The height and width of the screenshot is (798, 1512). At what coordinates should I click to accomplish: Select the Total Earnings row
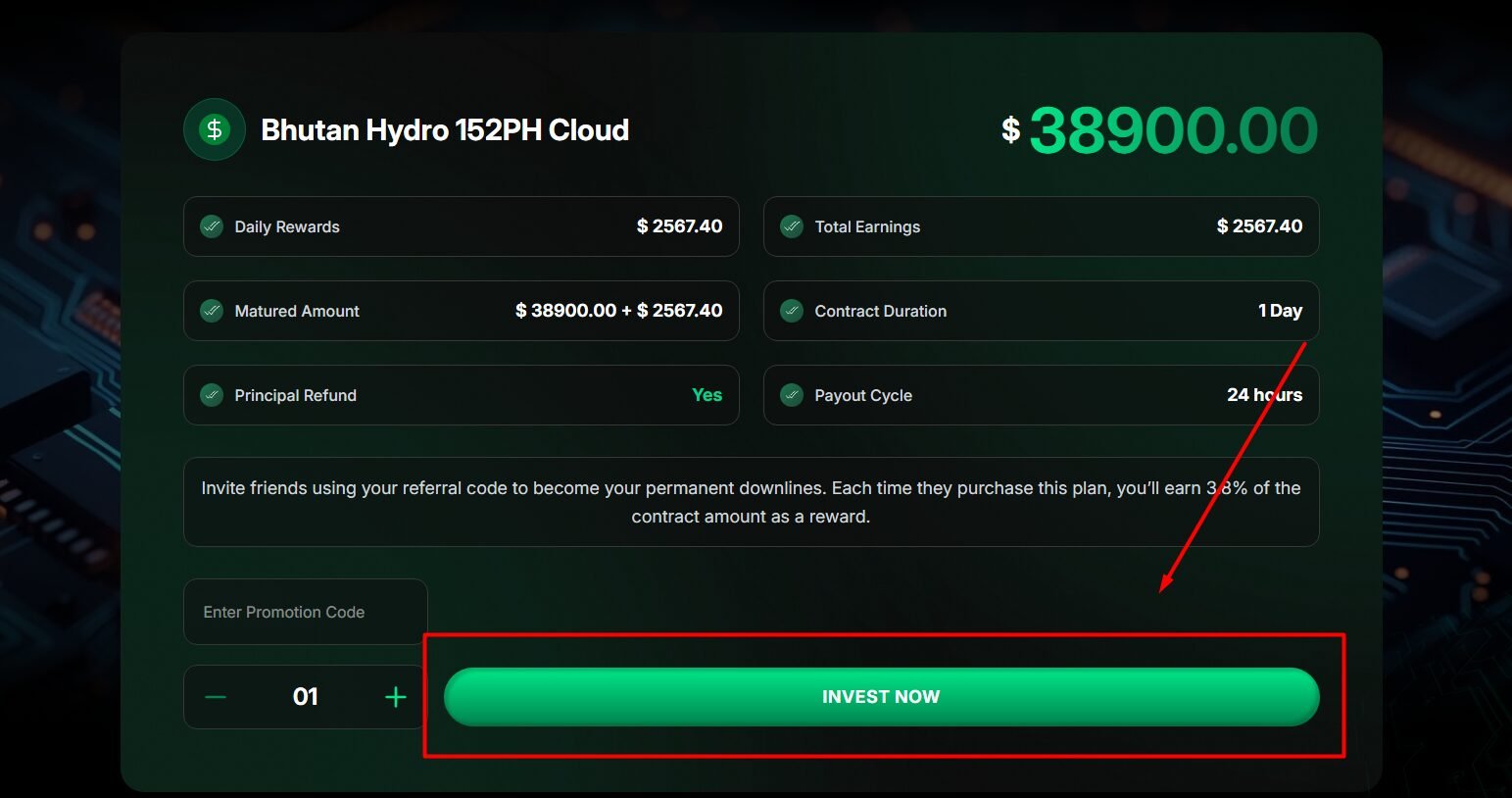pyautogui.click(x=1041, y=225)
